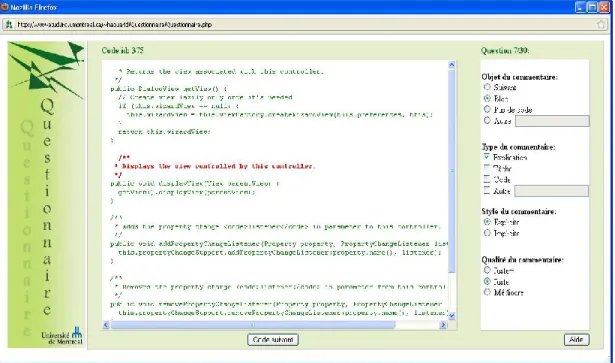Click the green bird logo on banner

click(46, 69)
